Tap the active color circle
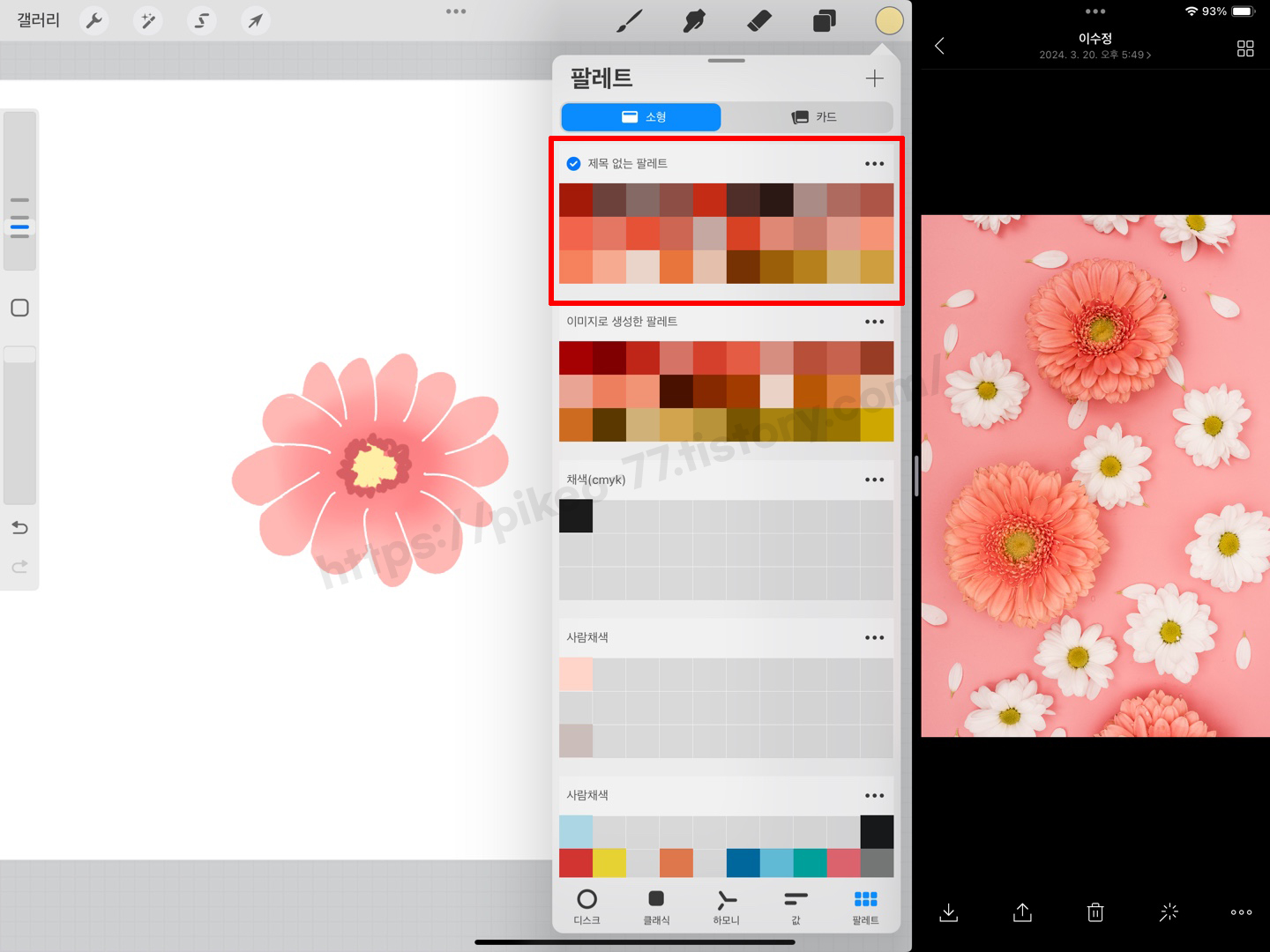1270x952 pixels. tap(889, 20)
